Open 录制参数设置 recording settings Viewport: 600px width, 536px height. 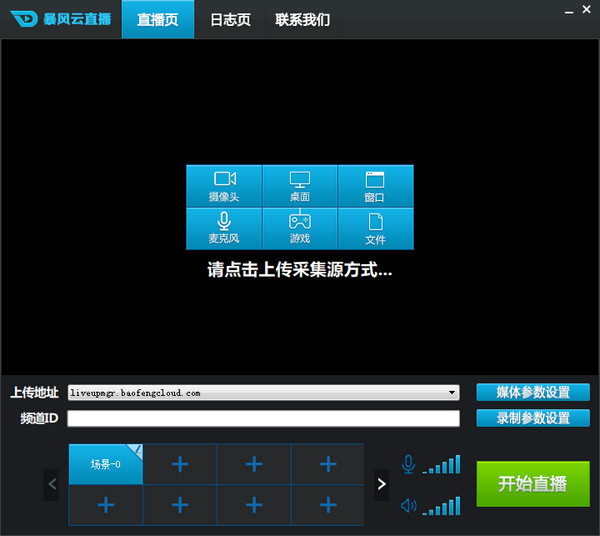[533, 418]
